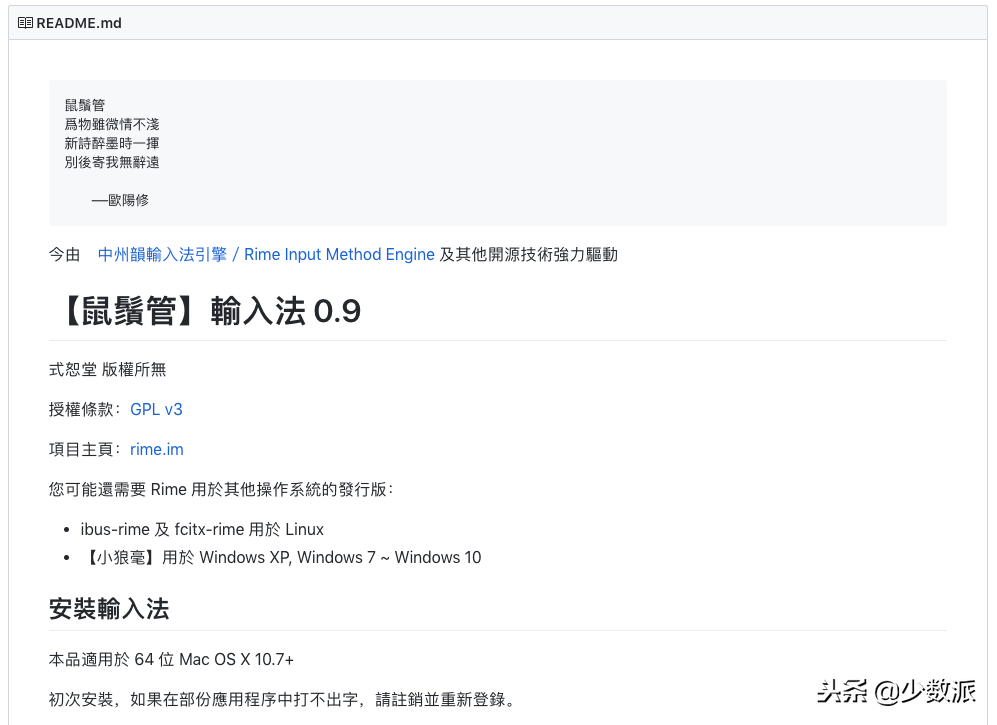Click the 【鼠鬚管】輸入法 0.9 heading
This screenshot has height=725, width=997.
[211, 311]
